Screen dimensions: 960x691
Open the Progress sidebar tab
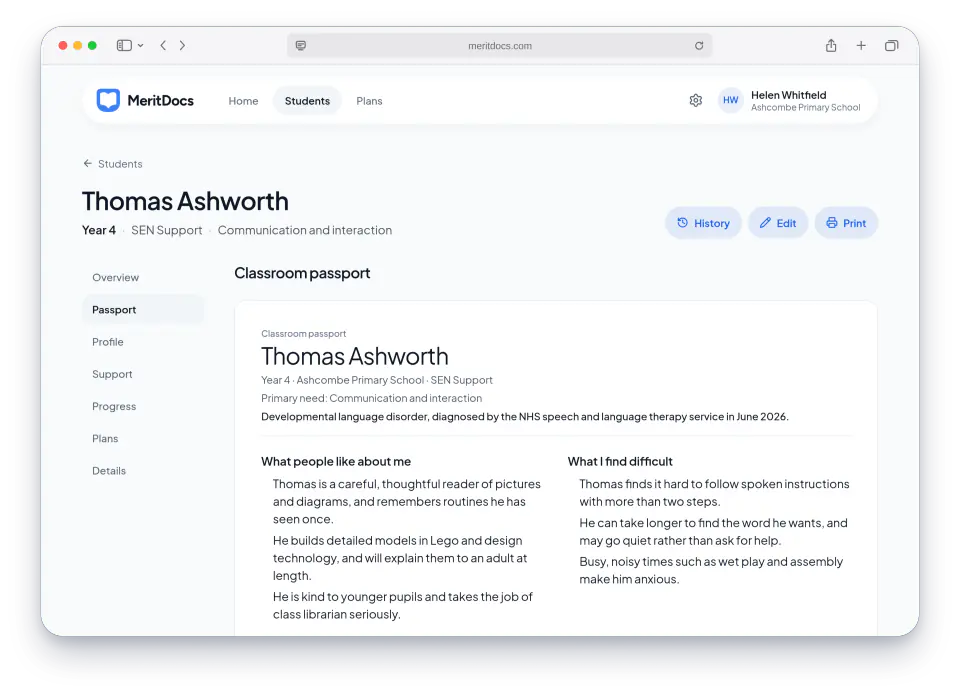click(x=143, y=406)
